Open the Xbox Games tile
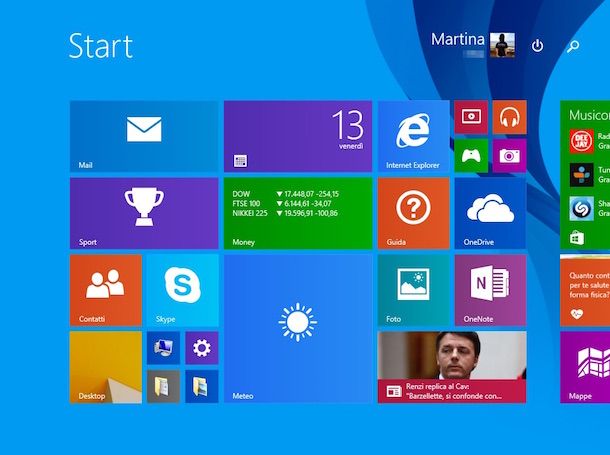The height and width of the screenshot is (455, 610). [471, 156]
